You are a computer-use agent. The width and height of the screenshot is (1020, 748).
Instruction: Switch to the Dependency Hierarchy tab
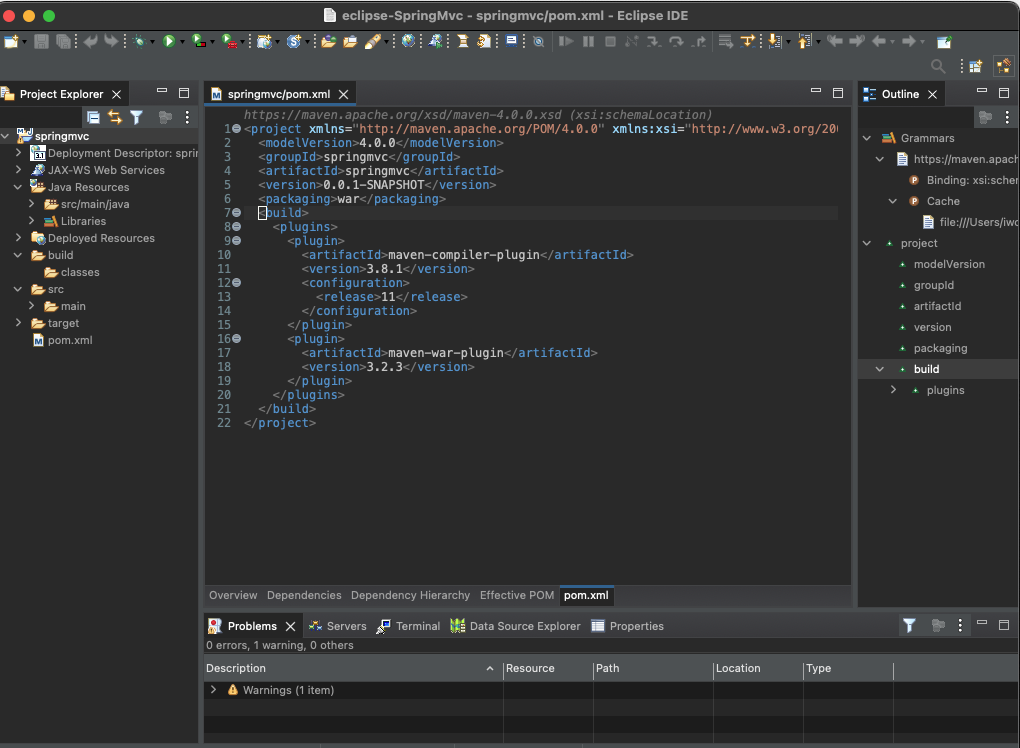(x=410, y=595)
